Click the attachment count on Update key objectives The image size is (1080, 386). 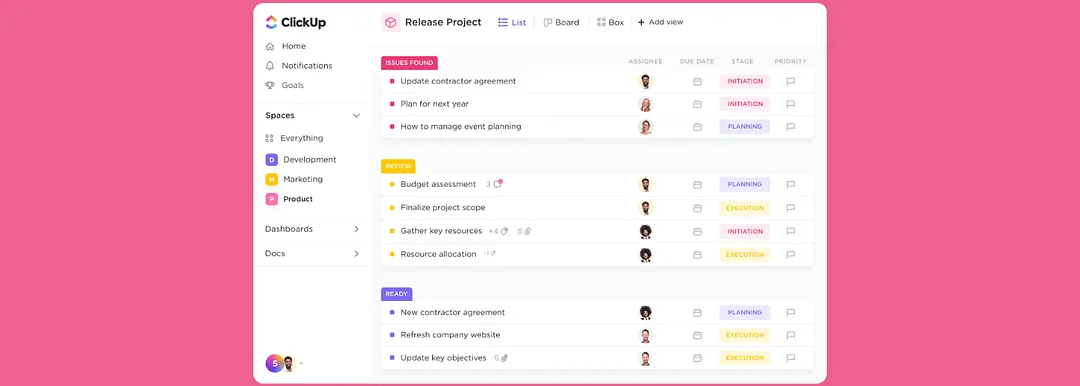(x=501, y=358)
